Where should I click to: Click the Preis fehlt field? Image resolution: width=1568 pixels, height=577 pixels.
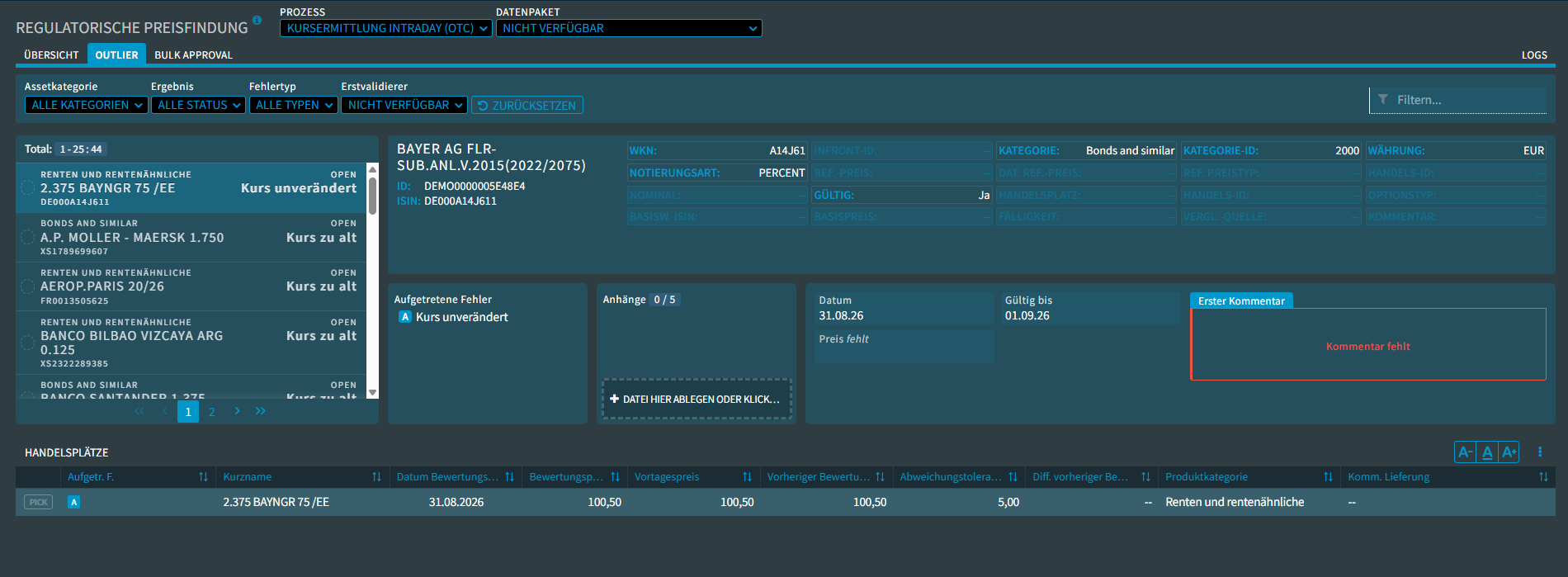[904, 346]
